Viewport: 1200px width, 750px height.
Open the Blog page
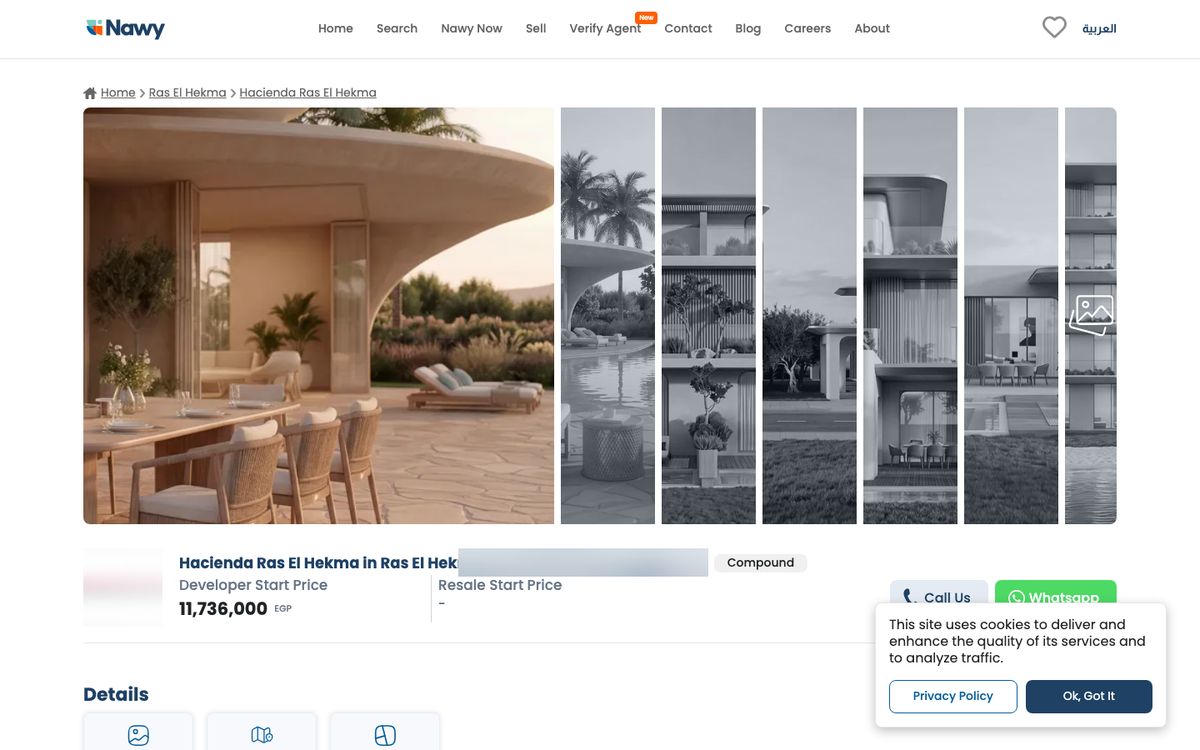tap(748, 28)
